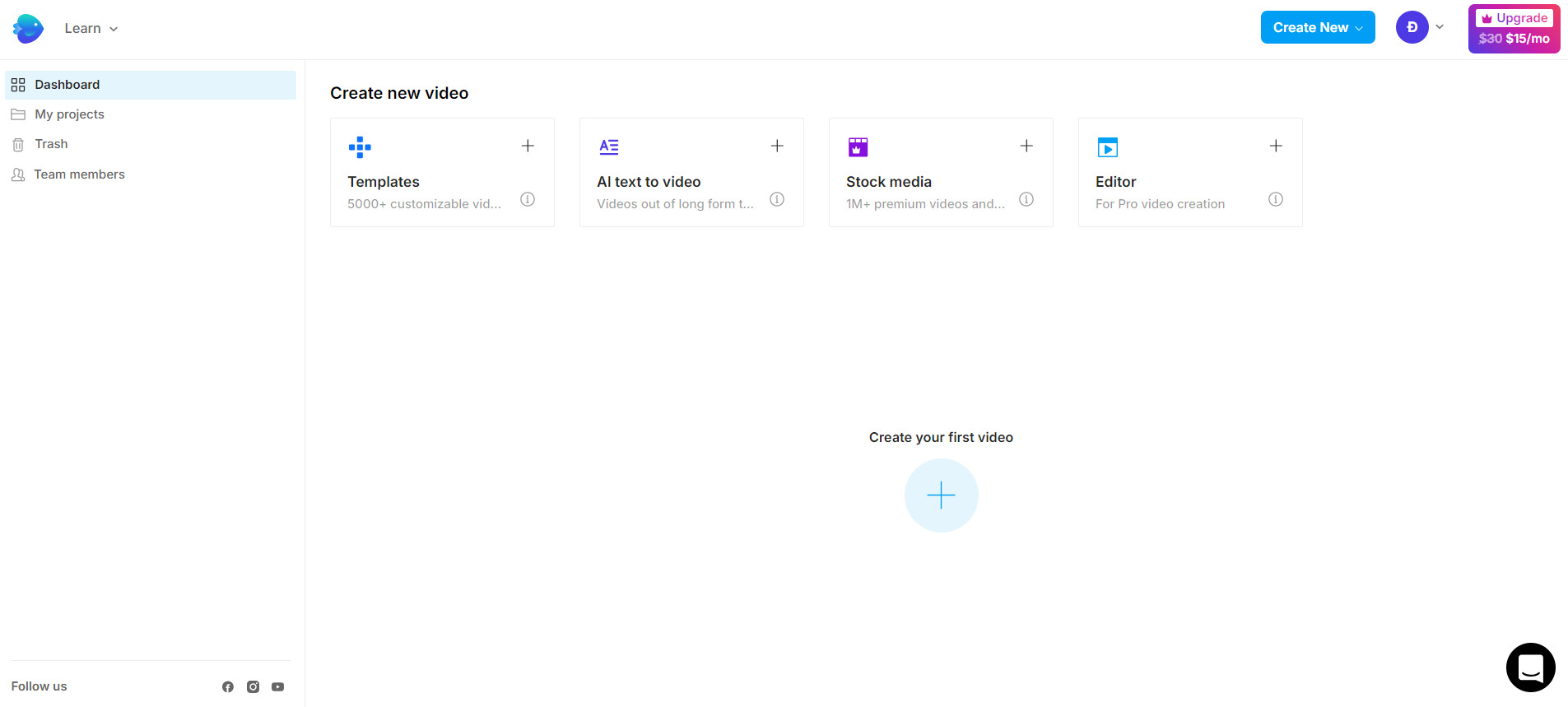Open My projects in the sidebar

click(151, 114)
